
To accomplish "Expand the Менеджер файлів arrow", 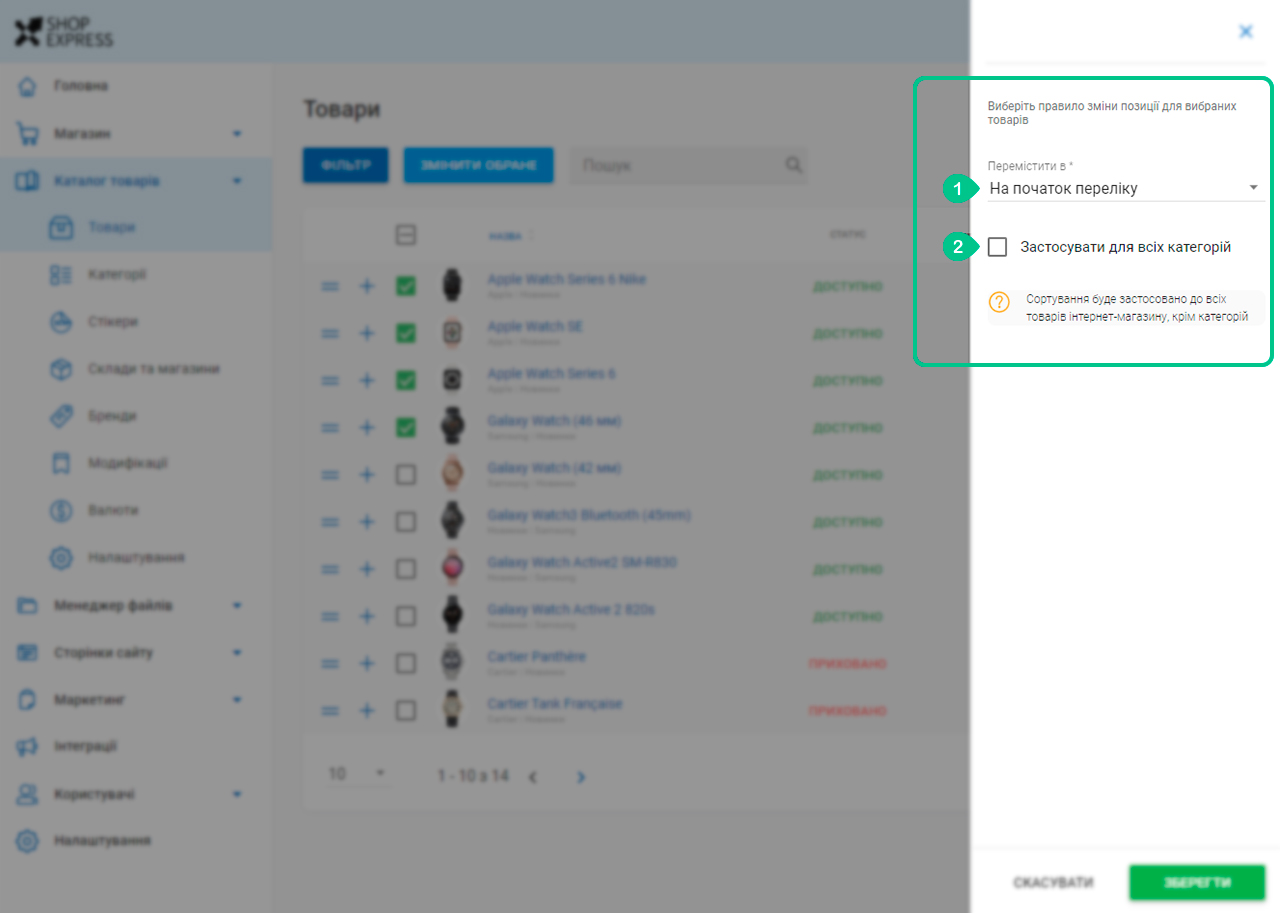I will click(237, 605).
